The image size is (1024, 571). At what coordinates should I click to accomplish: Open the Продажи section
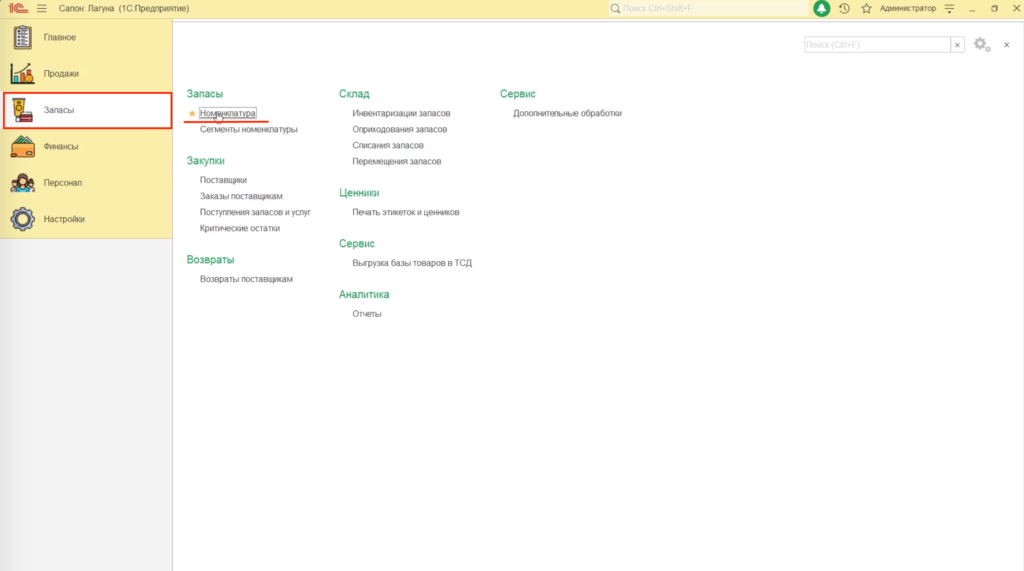(x=88, y=73)
